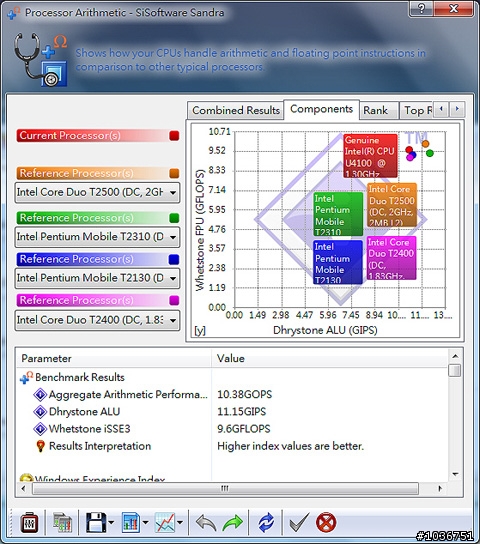Click the orange data point on the chart
Screen dimensions: 480x544
point(426,144)
